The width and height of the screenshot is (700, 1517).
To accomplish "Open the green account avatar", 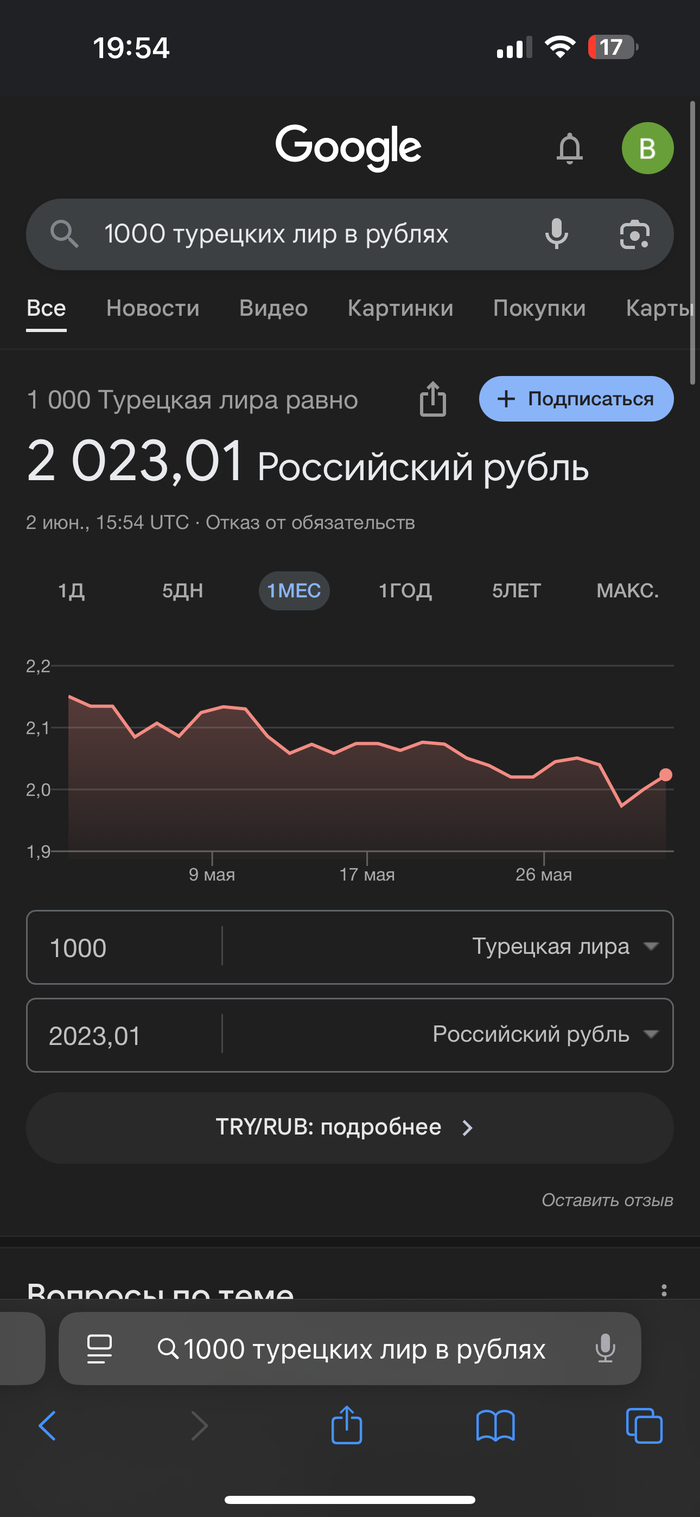I will point(647,149).
